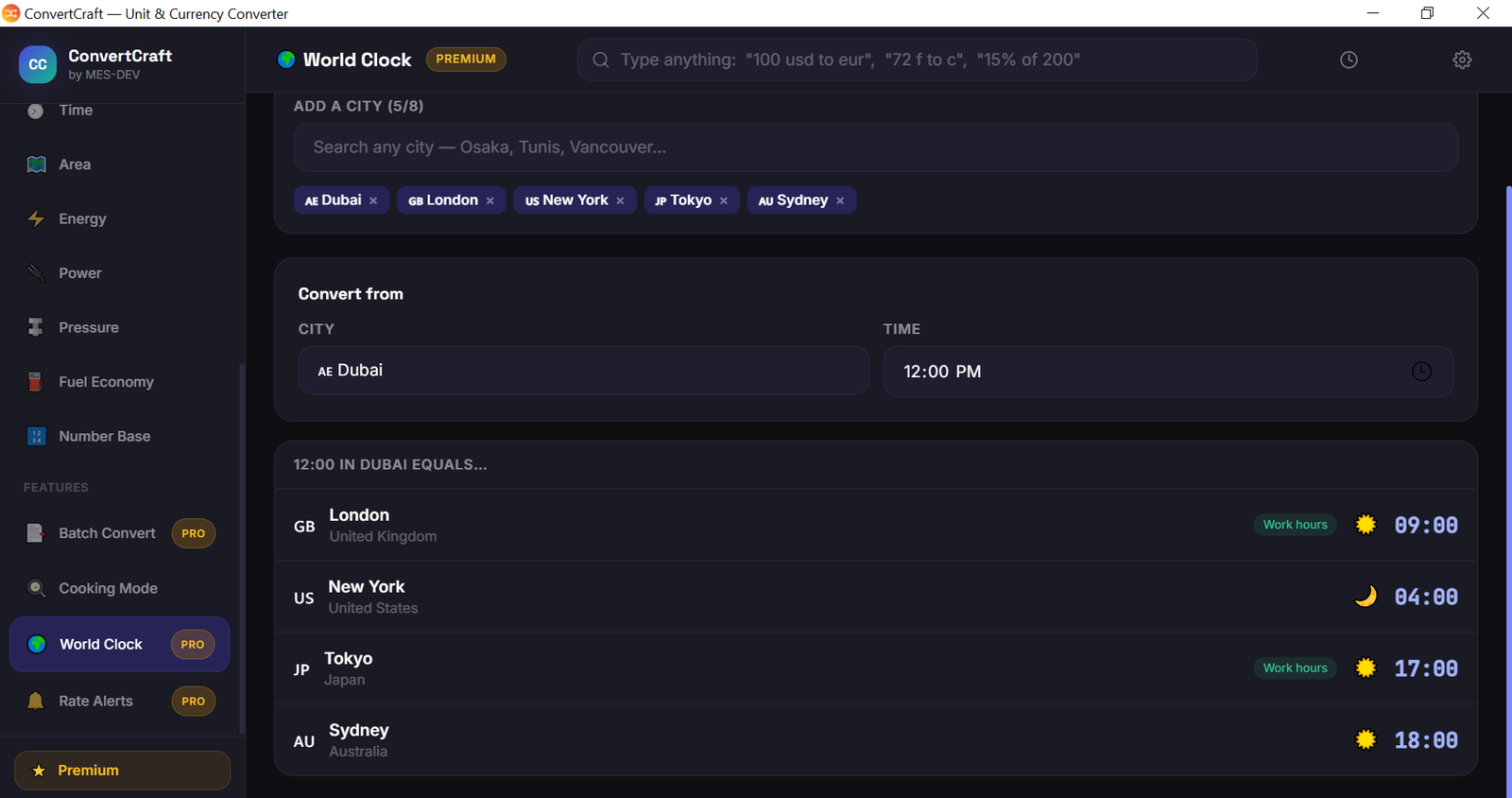Open the Convert from city dropdown showing Dubai
Screen dimensions: 1512x798
[583, 371]
